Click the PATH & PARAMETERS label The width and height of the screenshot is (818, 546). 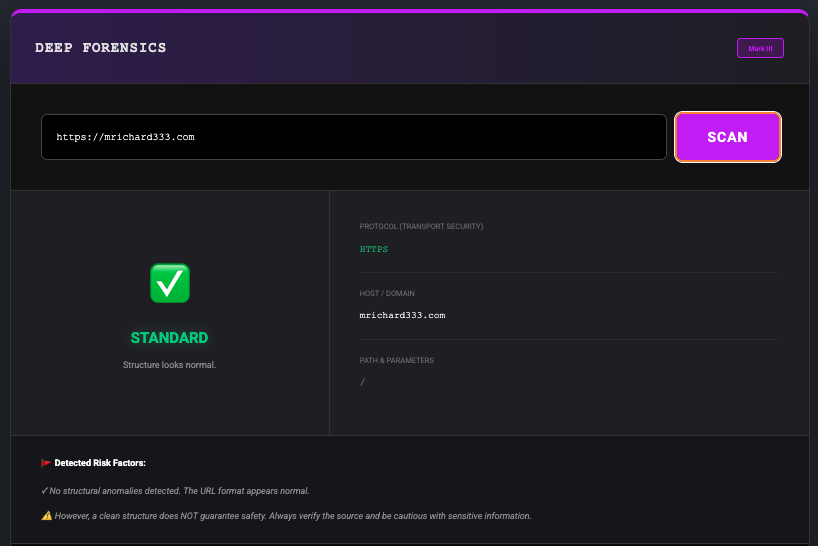coord(397,360)
